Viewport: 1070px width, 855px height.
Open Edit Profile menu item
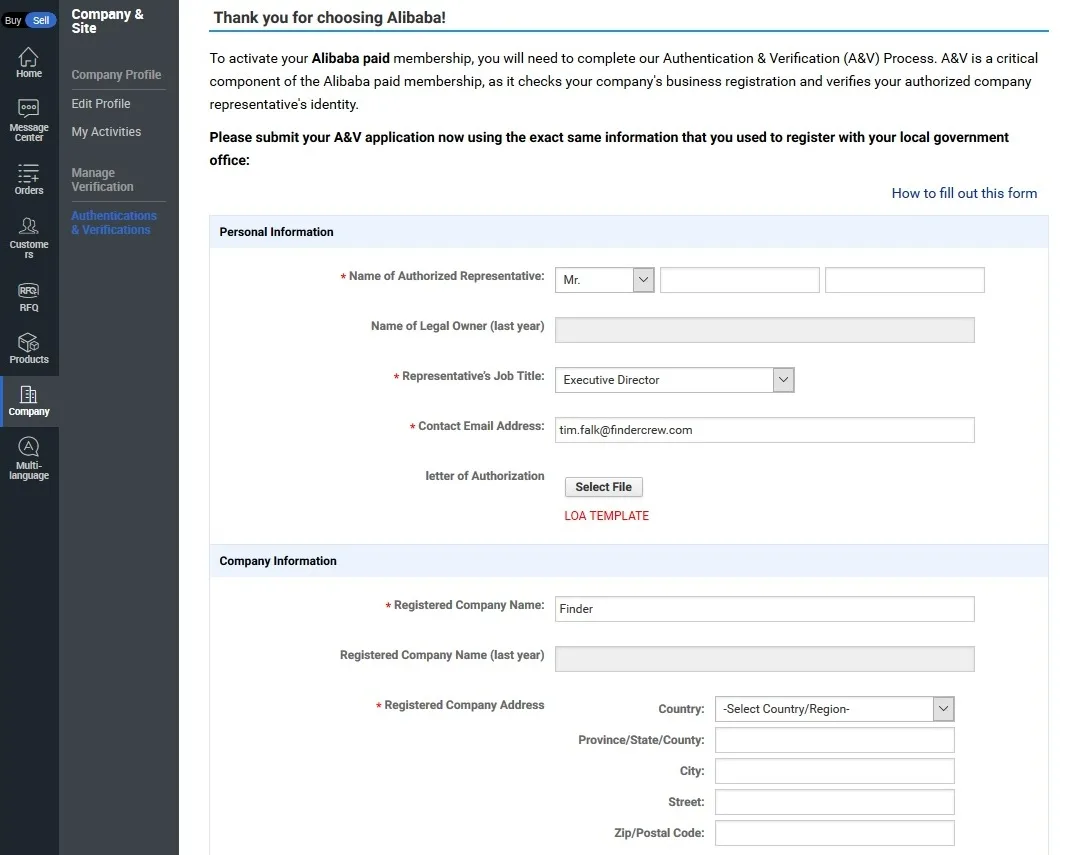[101, 104]
